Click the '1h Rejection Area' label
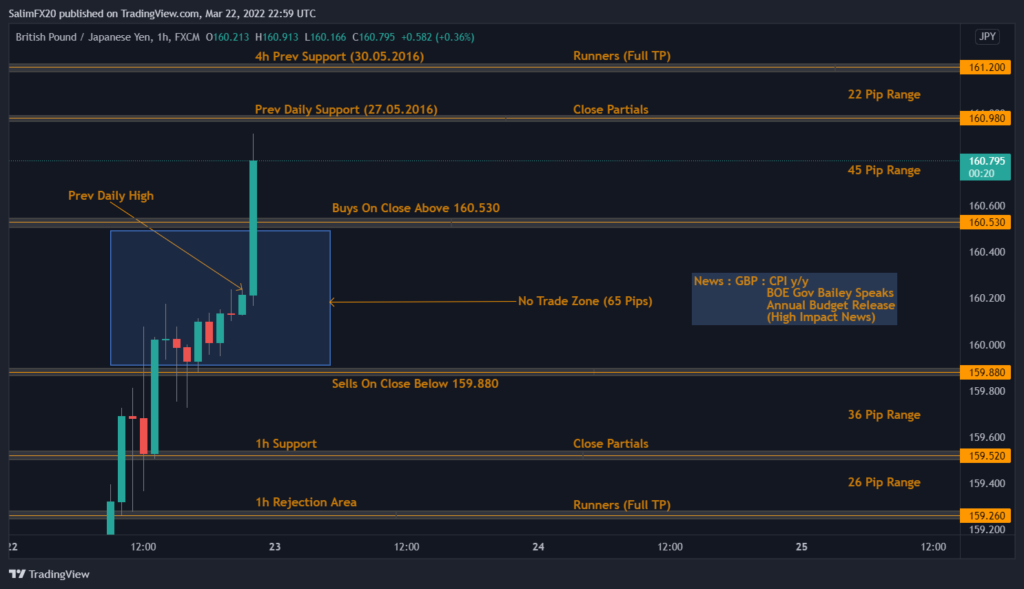The height and width of the screenshot is (589, 1024). pos(306,502)
